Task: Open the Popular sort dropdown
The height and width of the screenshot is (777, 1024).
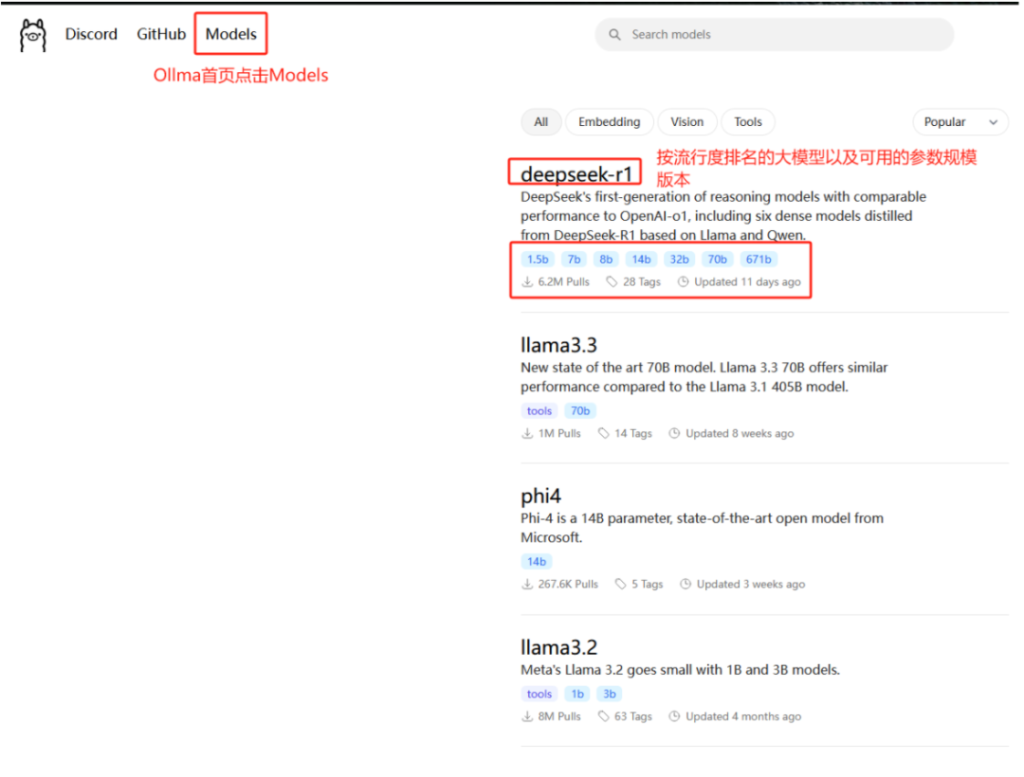Action: 960,122
